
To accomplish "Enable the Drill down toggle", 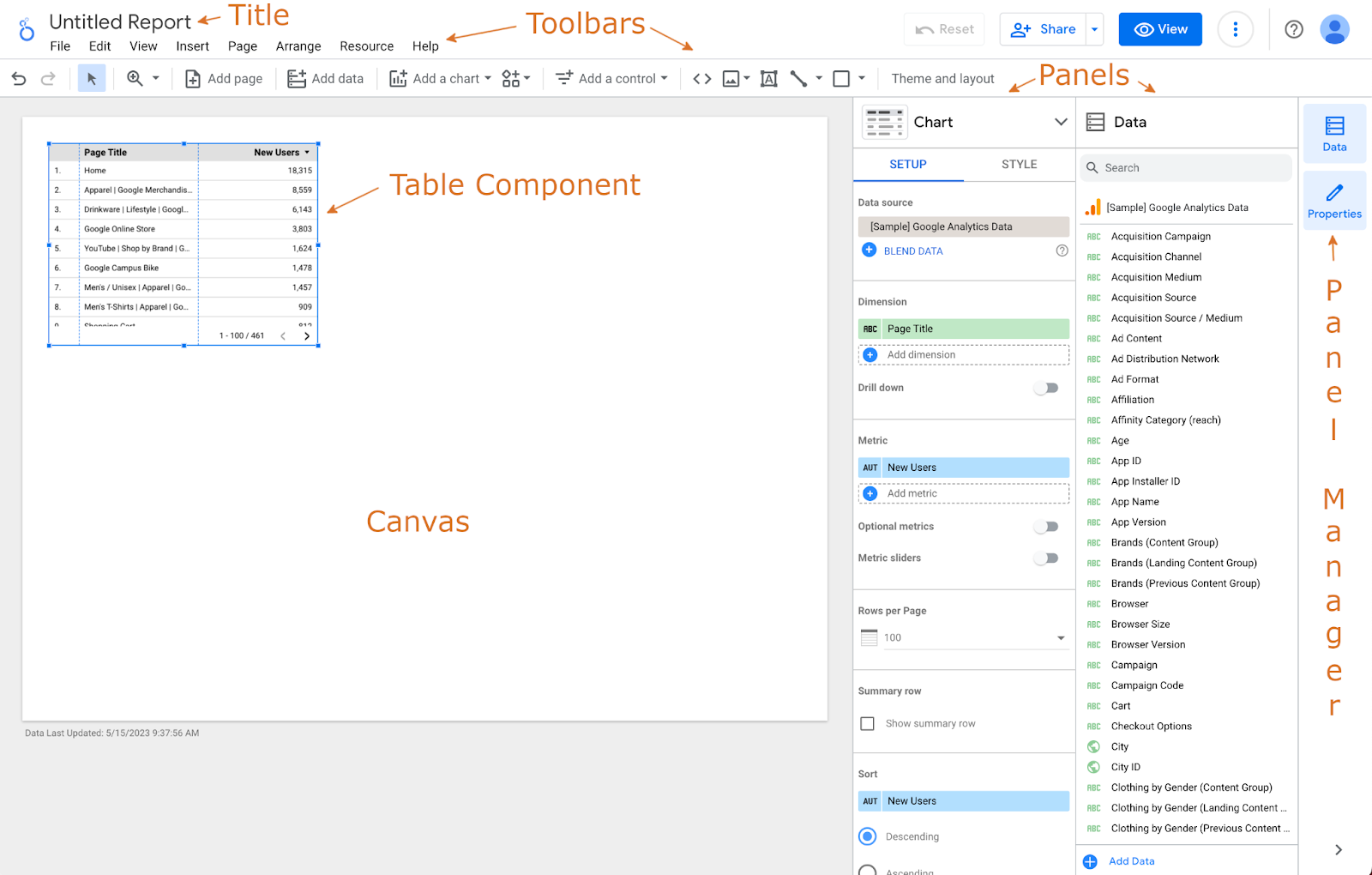I will coord(1045,388).
